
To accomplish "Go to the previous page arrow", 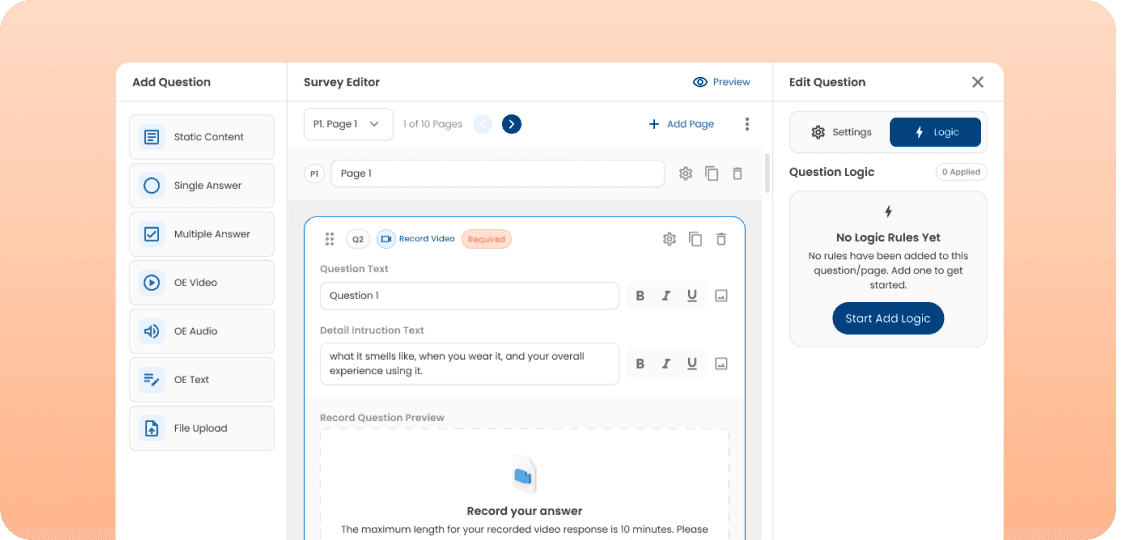I will tap(483, 124).
